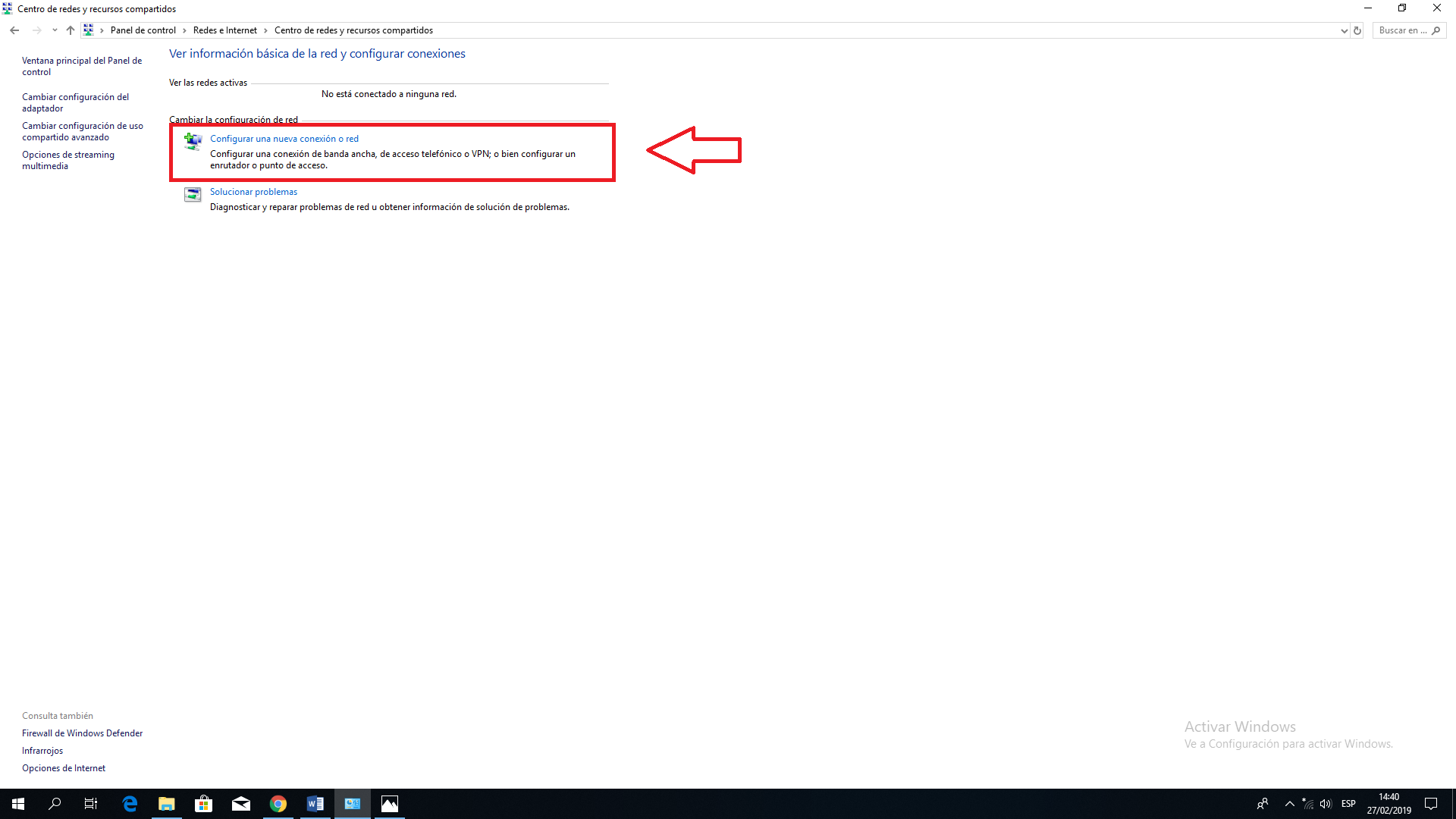
Task: Click Redes e Internet breadcrumb
Action: (x=224, y=30)
